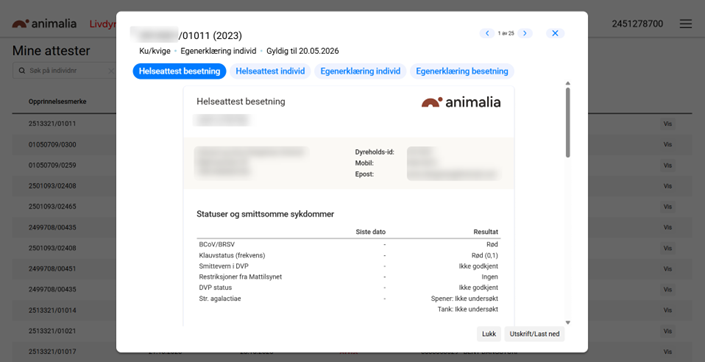This screenshot has height=362, width=705.
Task: Open Egenerklæring besetning tab
Action: pos(462,71)
